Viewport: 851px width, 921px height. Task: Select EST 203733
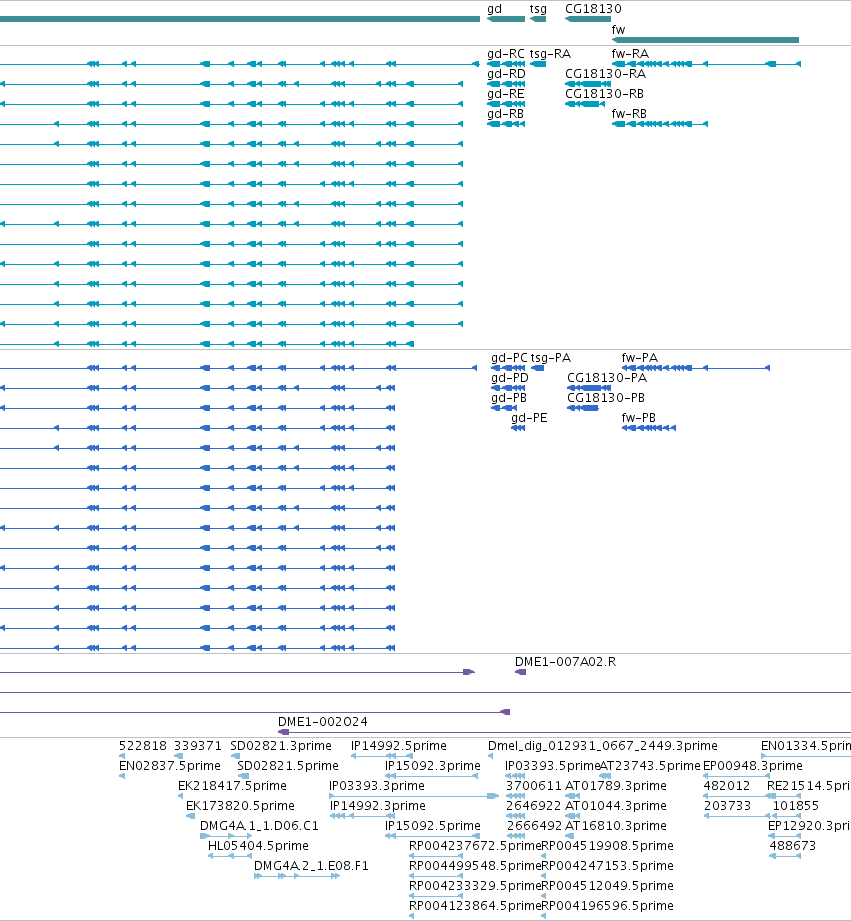(x=737, y=816)
